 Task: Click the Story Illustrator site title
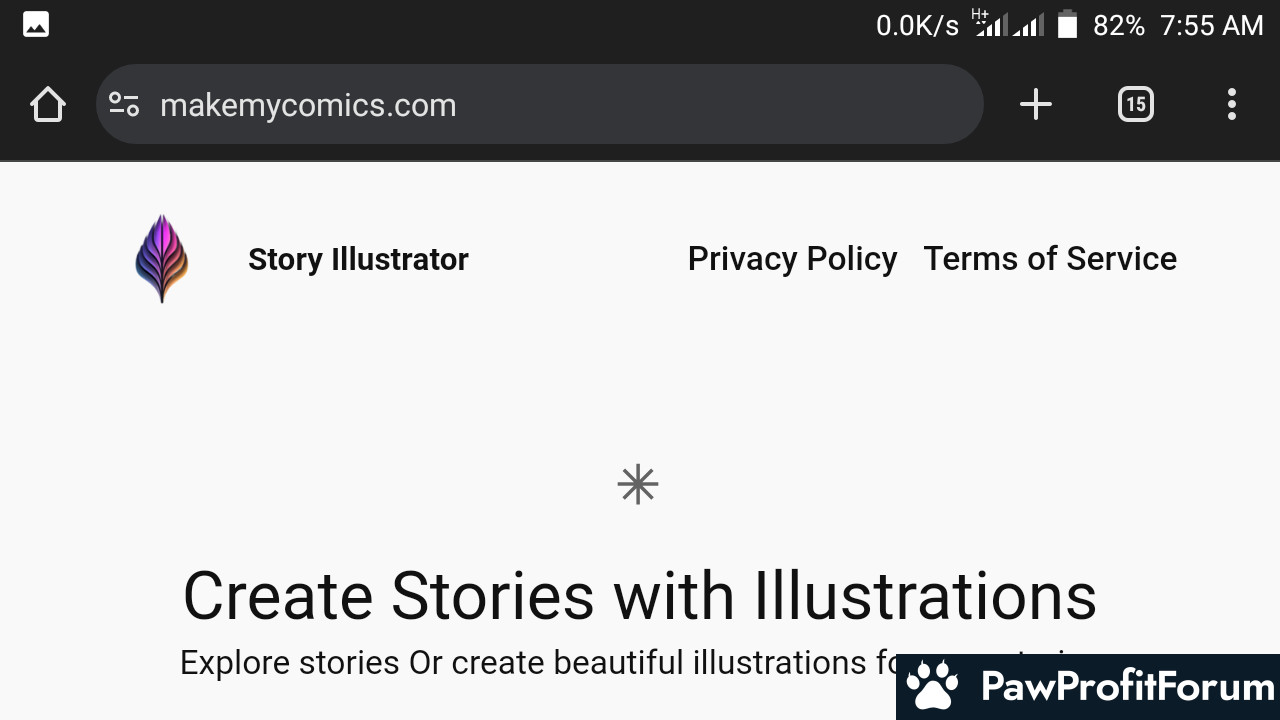pos(358,260)
